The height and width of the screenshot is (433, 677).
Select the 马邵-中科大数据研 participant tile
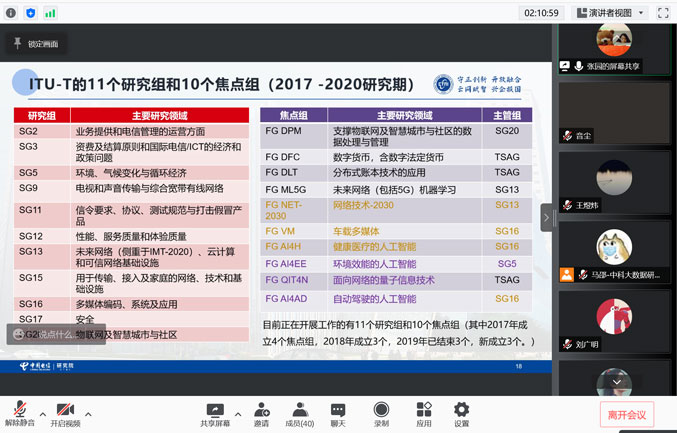pos(615,252)
